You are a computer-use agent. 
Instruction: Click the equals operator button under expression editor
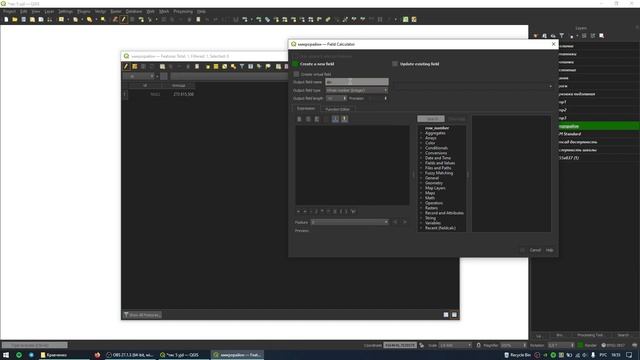coord(298,211)
